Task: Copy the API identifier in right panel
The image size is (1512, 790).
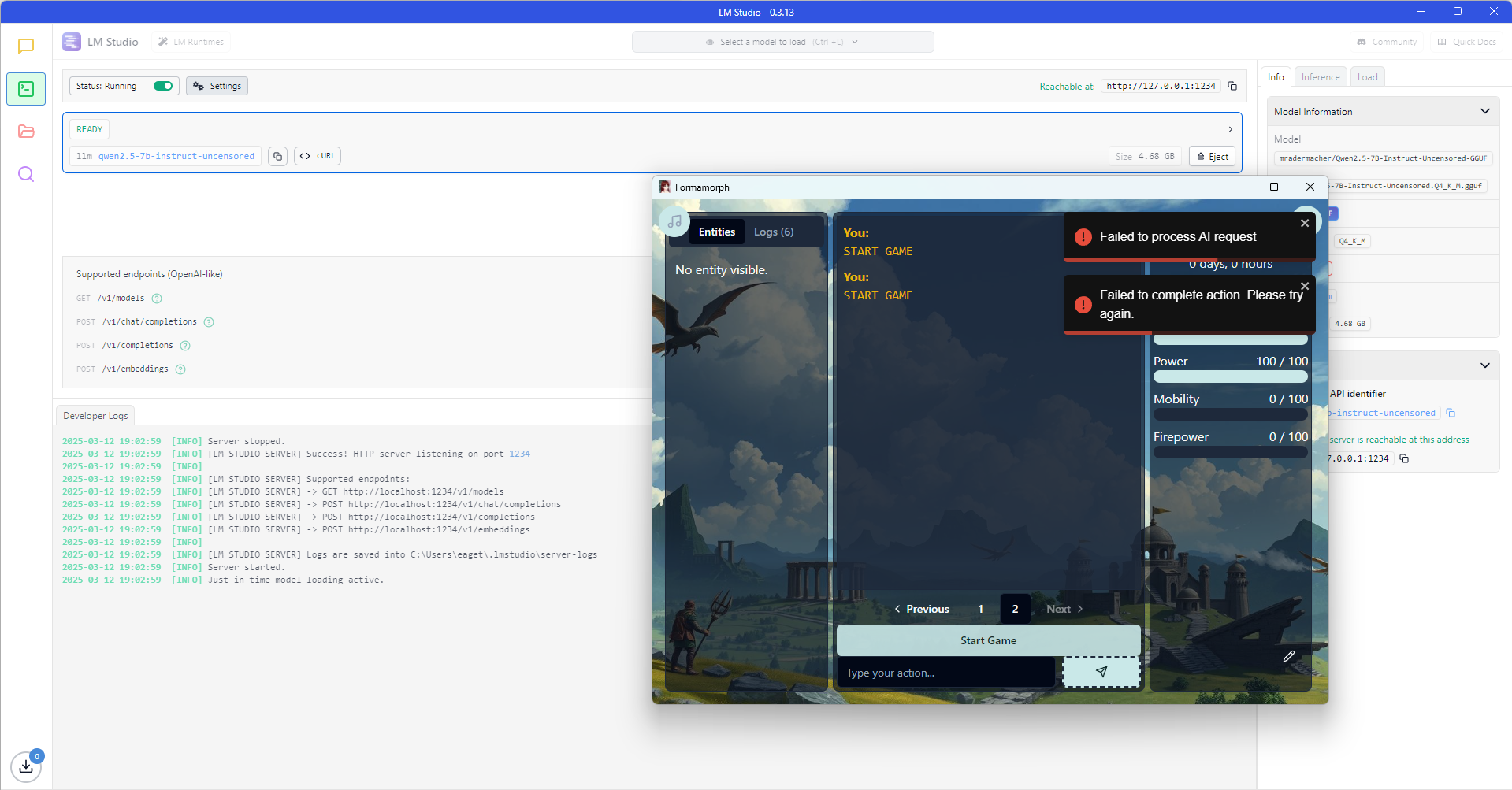Action: pos(1451,413)
